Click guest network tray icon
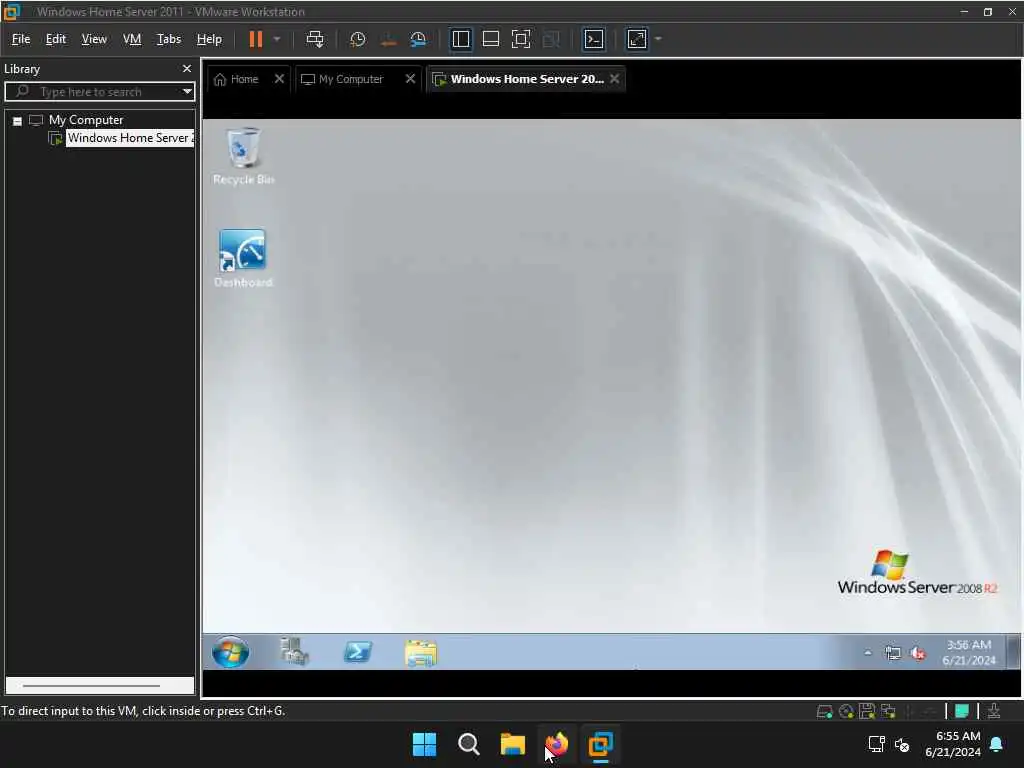The image size is (1024, 768). [893, 652]
